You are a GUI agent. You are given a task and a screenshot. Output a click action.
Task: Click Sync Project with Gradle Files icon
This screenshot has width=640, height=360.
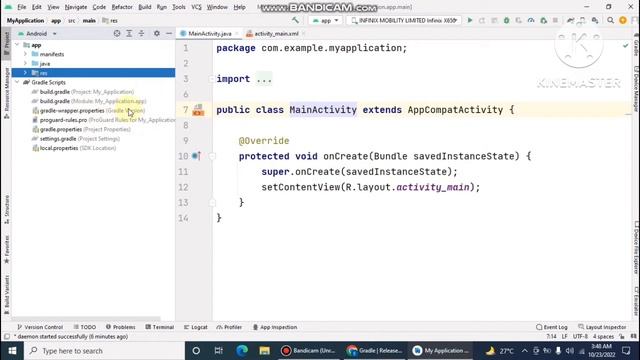(571, 20)
